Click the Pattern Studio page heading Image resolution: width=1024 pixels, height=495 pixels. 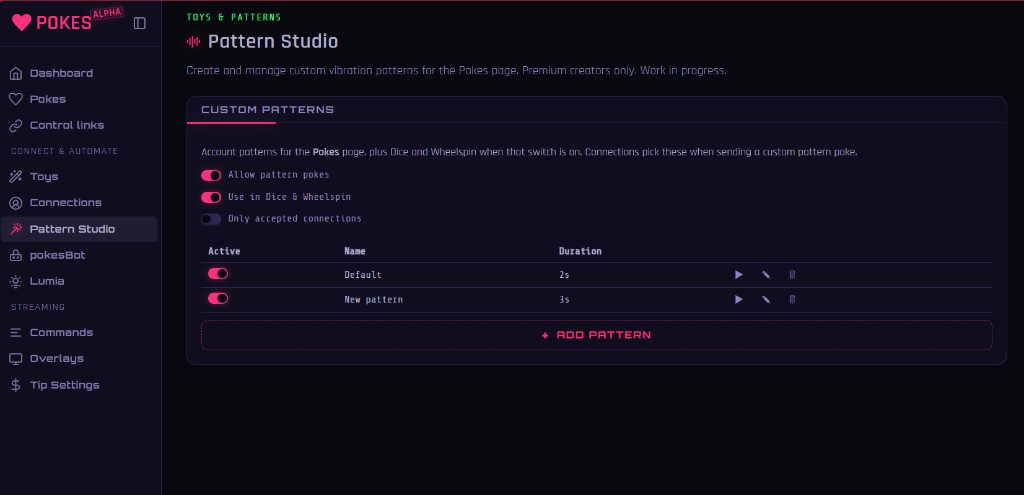(273, 42)
